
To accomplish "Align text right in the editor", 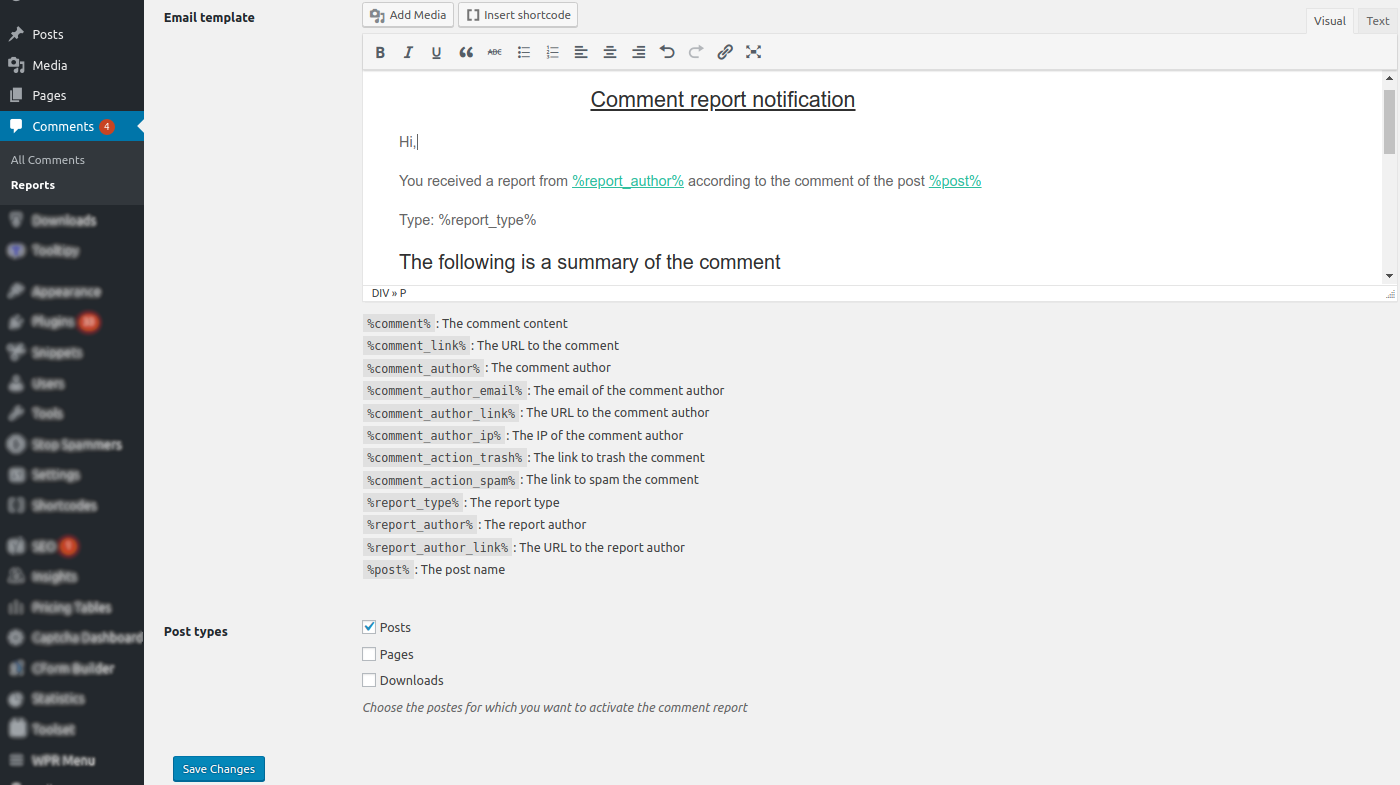I will pos(638,53).
